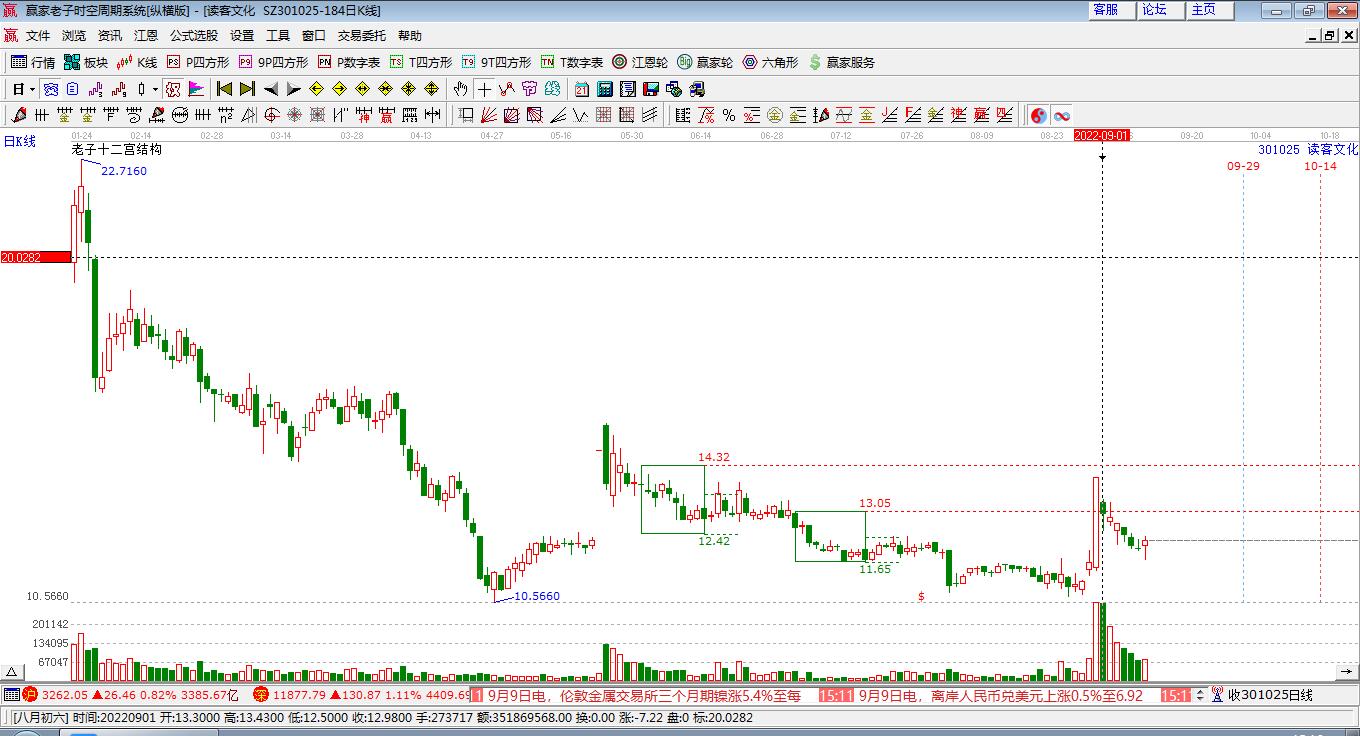Open the calendar icon showing 21
The width and height of the screenshot is (1360, 736).
(x=581, y=89)
